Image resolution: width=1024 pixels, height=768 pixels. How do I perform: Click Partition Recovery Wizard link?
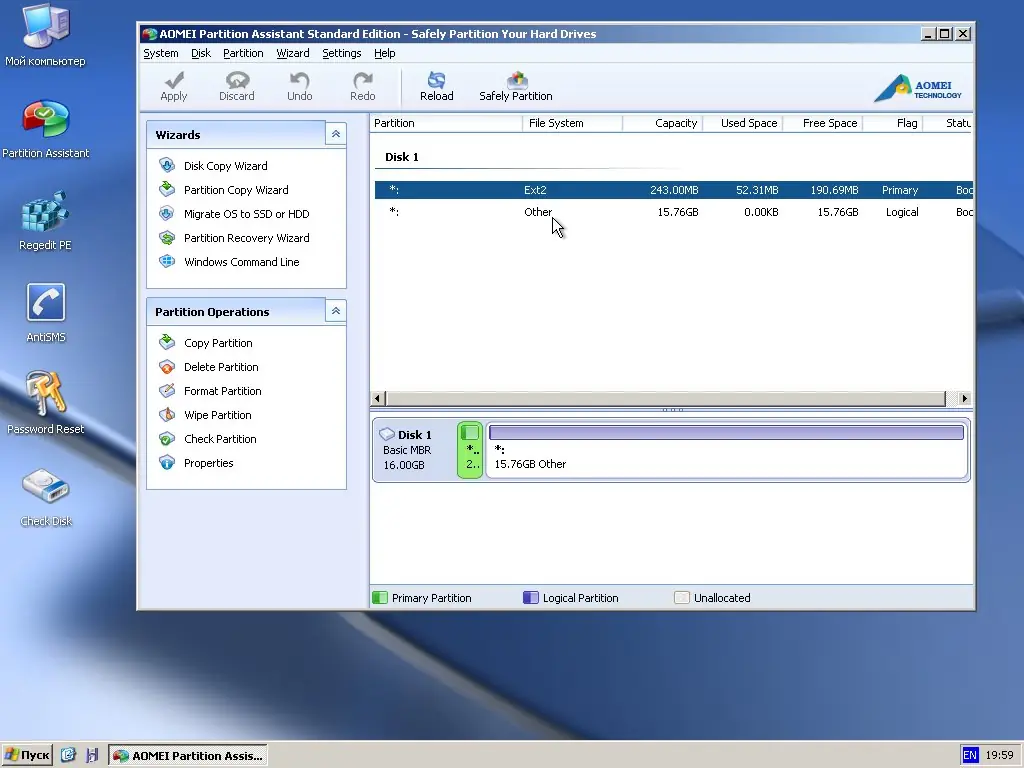(x=246, y=238)
